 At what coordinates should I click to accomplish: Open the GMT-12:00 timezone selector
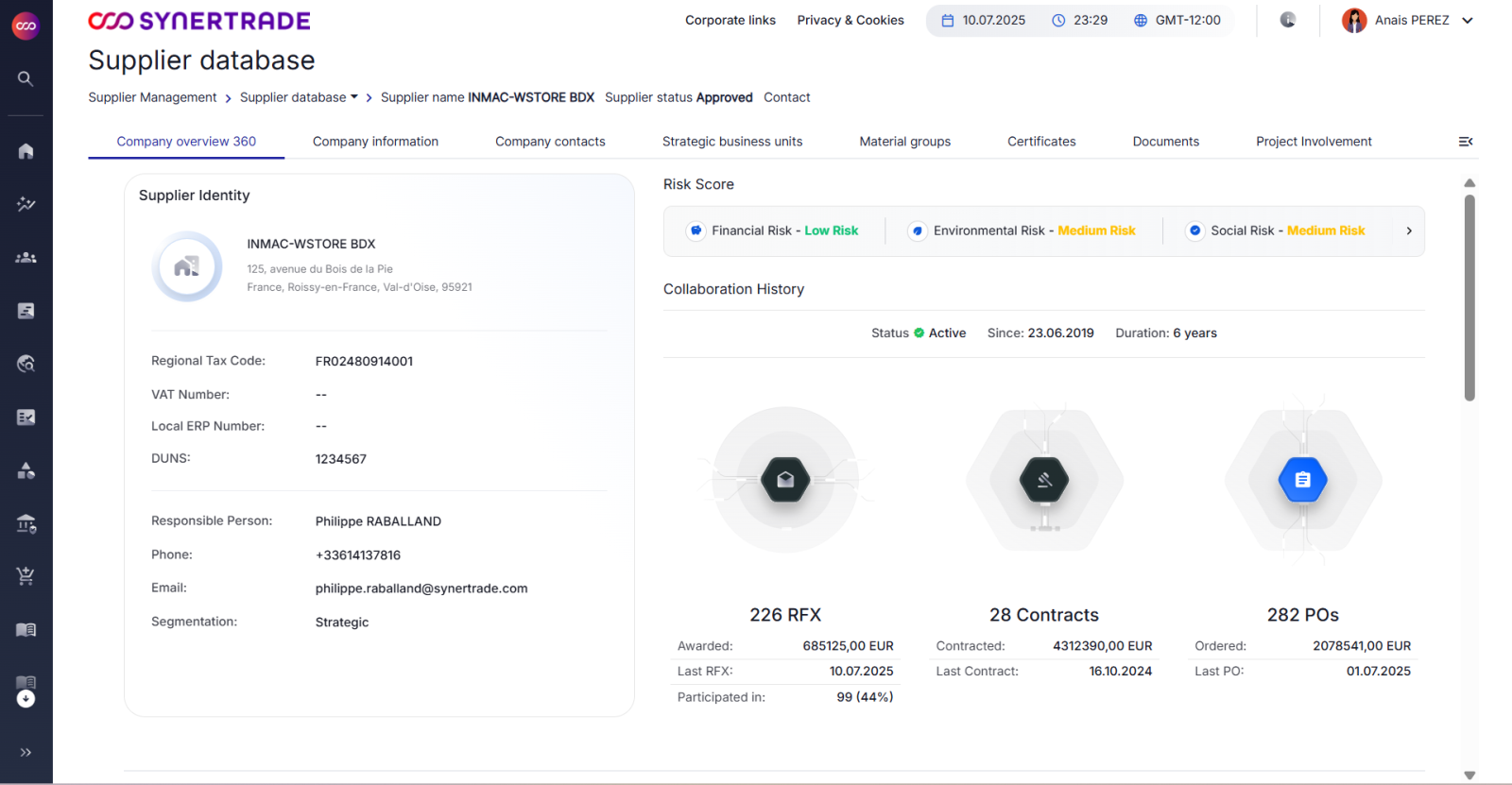(1177, 20)
